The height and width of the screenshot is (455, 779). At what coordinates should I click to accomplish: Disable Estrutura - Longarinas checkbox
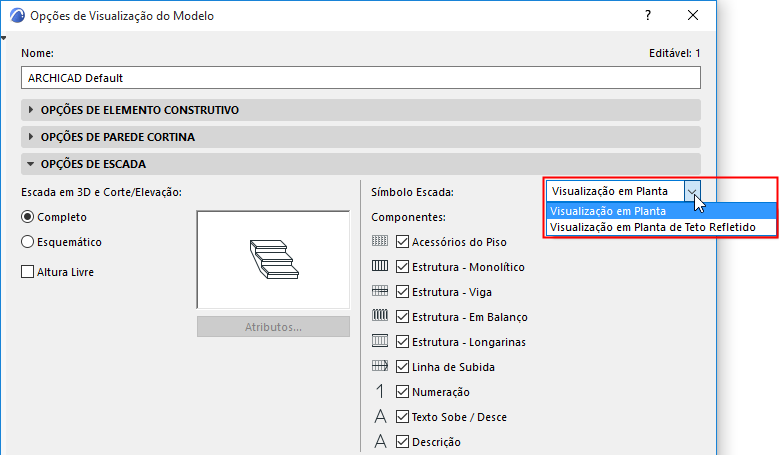(x=402, y=342)
